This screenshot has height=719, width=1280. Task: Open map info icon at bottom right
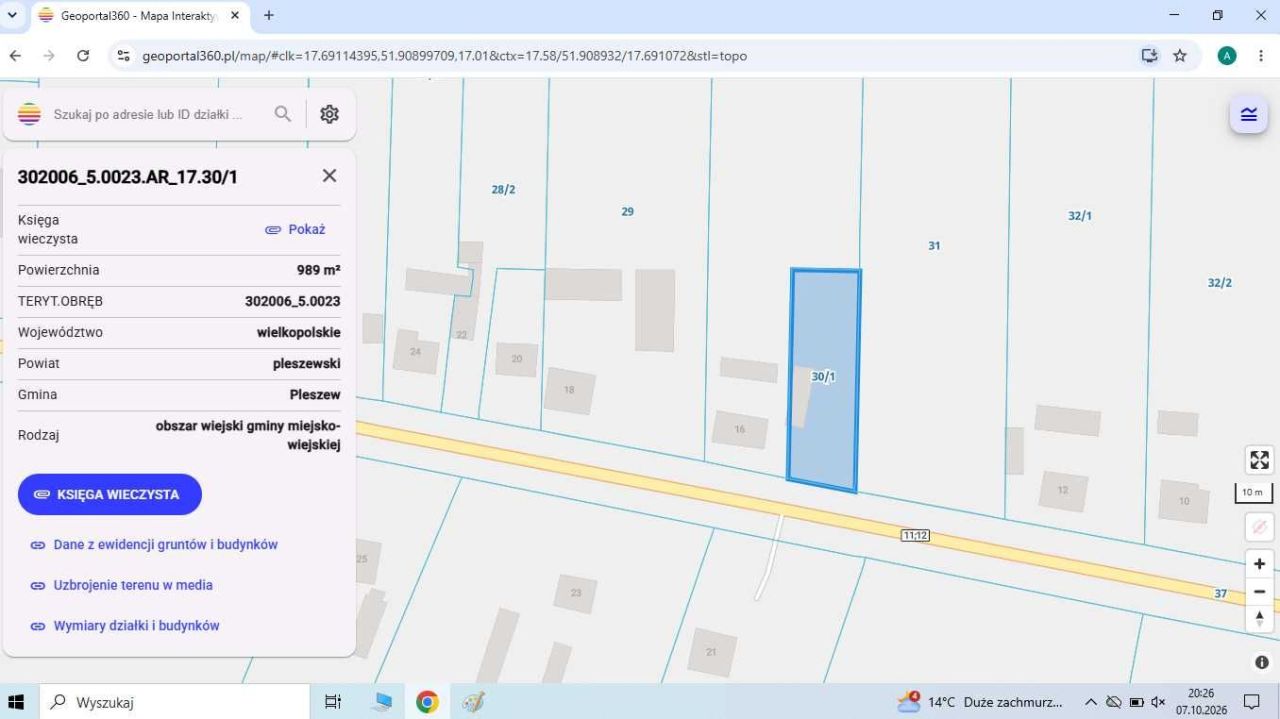click(1261, 662)
